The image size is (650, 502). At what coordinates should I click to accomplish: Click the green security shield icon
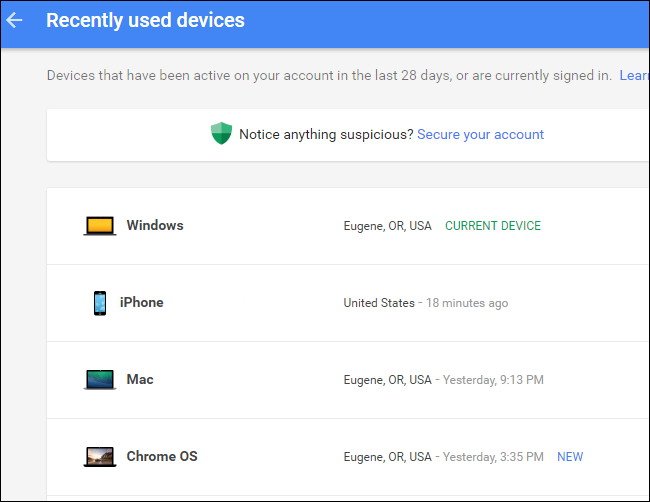click(221, 134)
